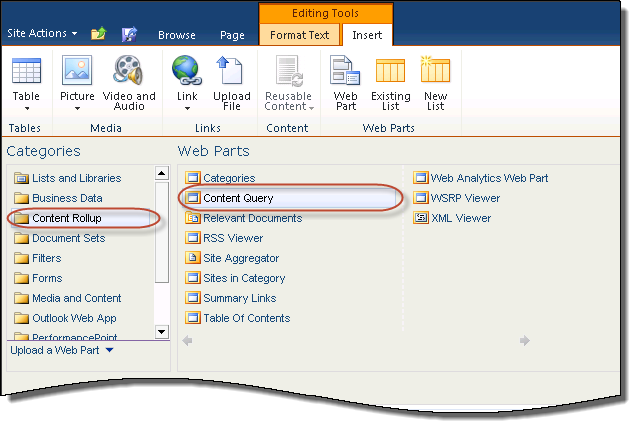Select the Lists and Libraries folder
This screenshot has width=636, height=429.
pos(68,178)
